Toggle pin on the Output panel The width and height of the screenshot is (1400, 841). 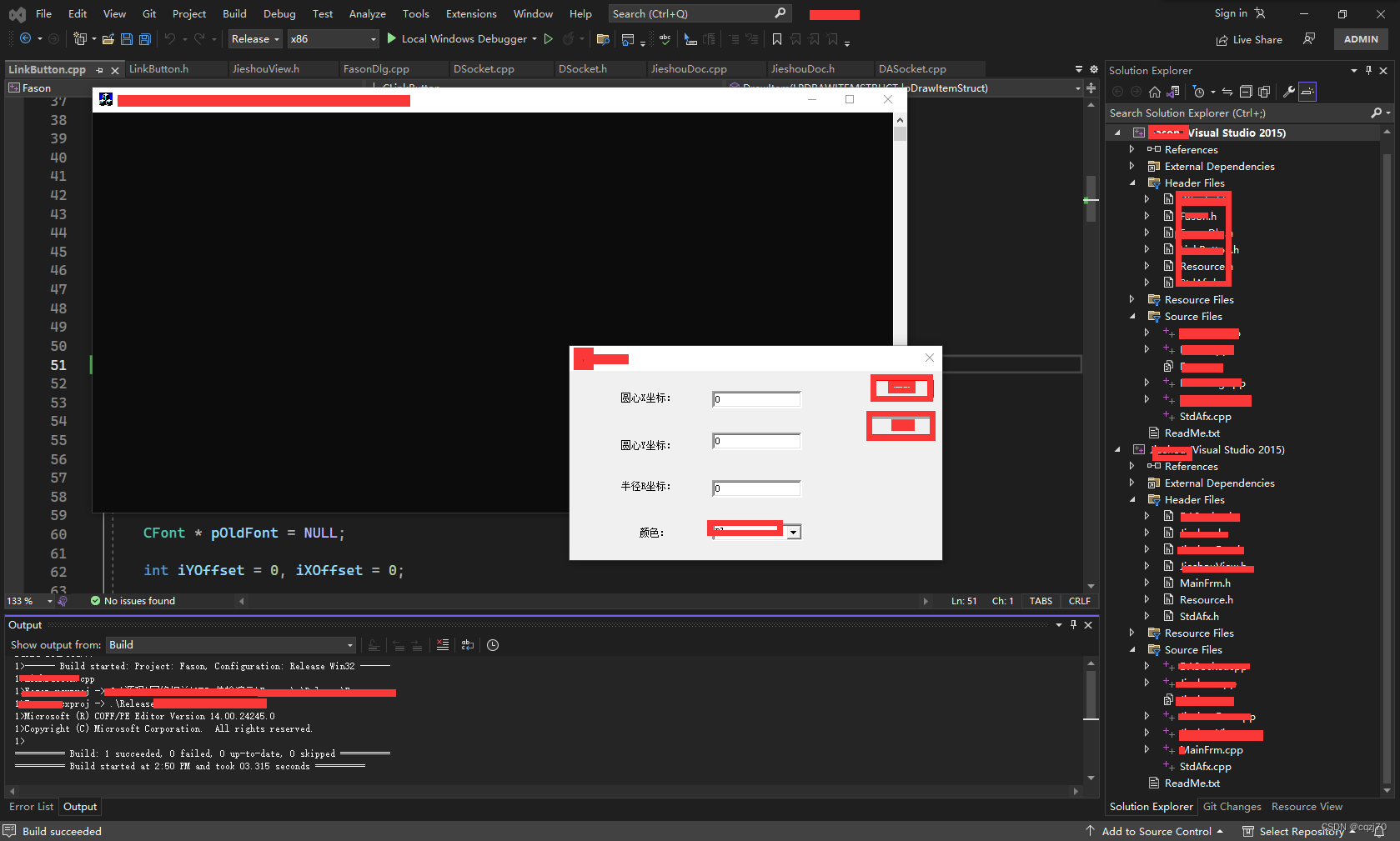[x=1073, y=624]
